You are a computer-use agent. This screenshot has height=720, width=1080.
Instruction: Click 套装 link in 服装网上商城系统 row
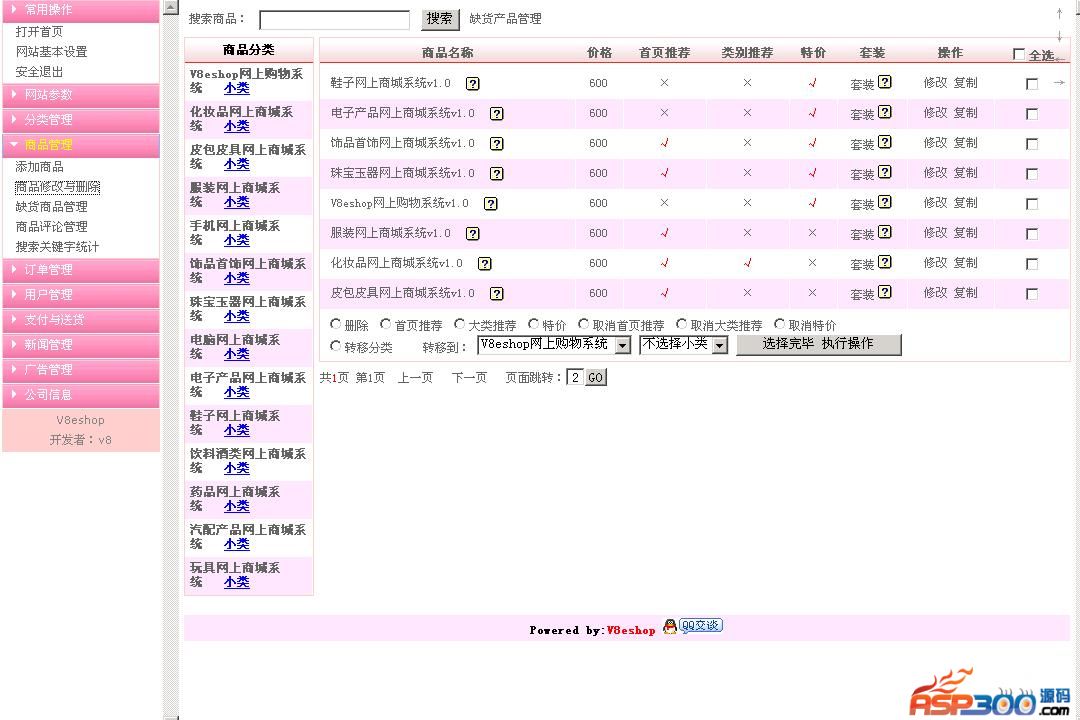[862, 234]
